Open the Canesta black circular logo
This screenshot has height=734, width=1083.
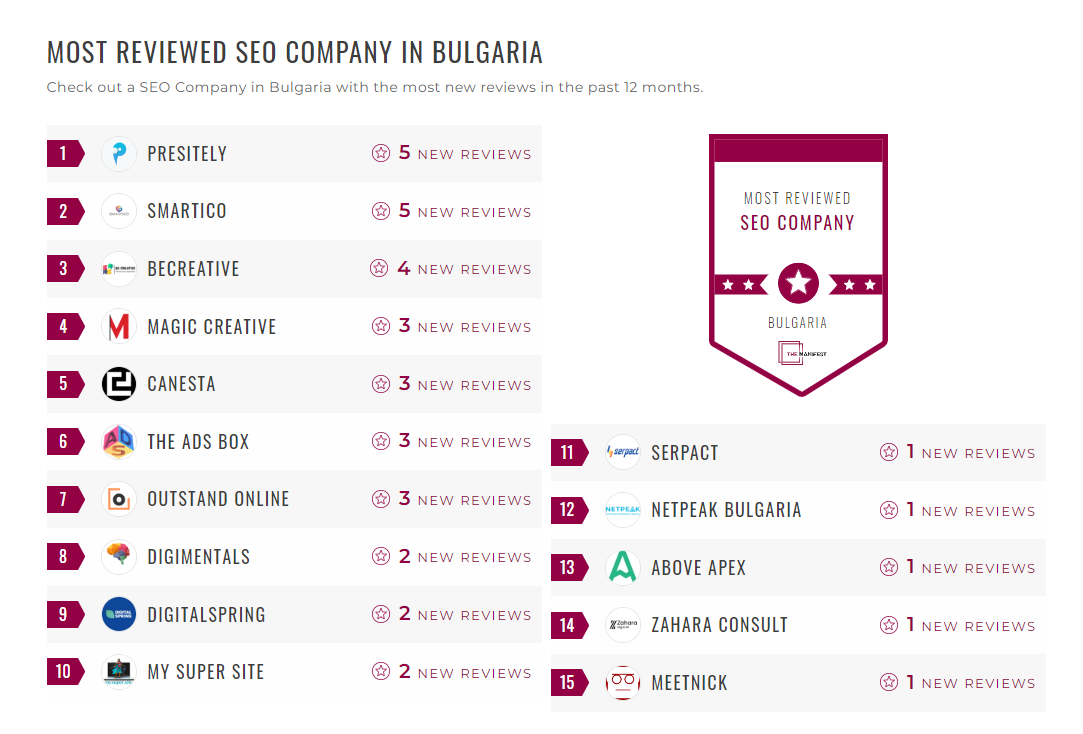pos(119,384)
